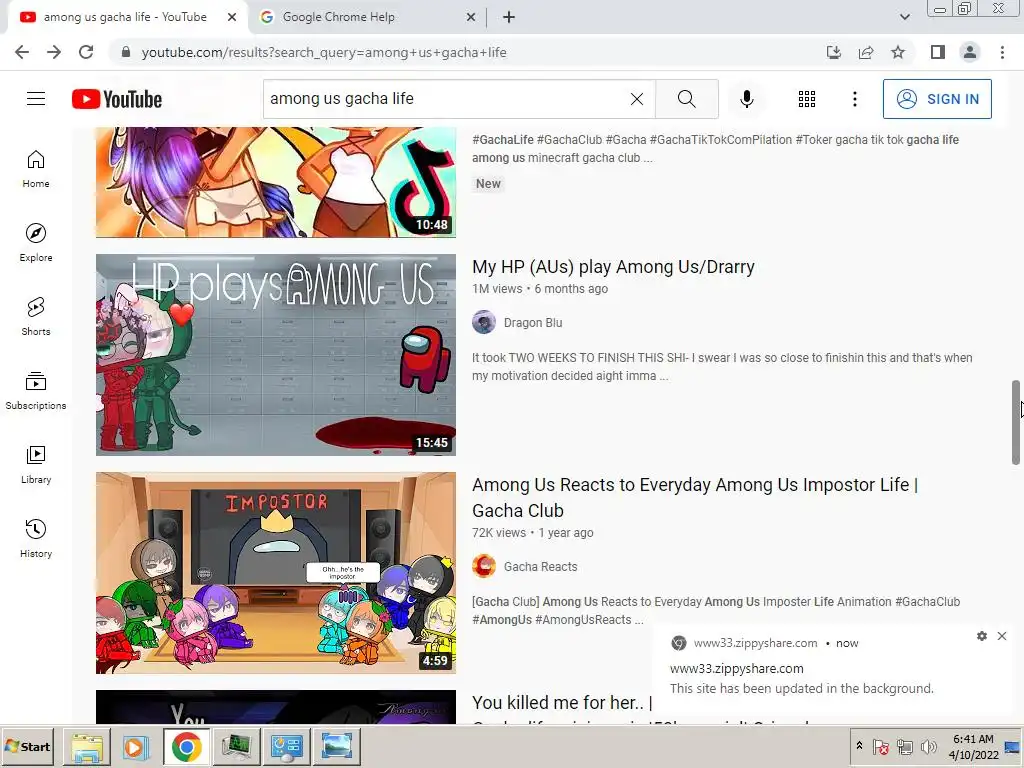
Task: Close the Google Chrome Help tab
Action: point(471,17)
